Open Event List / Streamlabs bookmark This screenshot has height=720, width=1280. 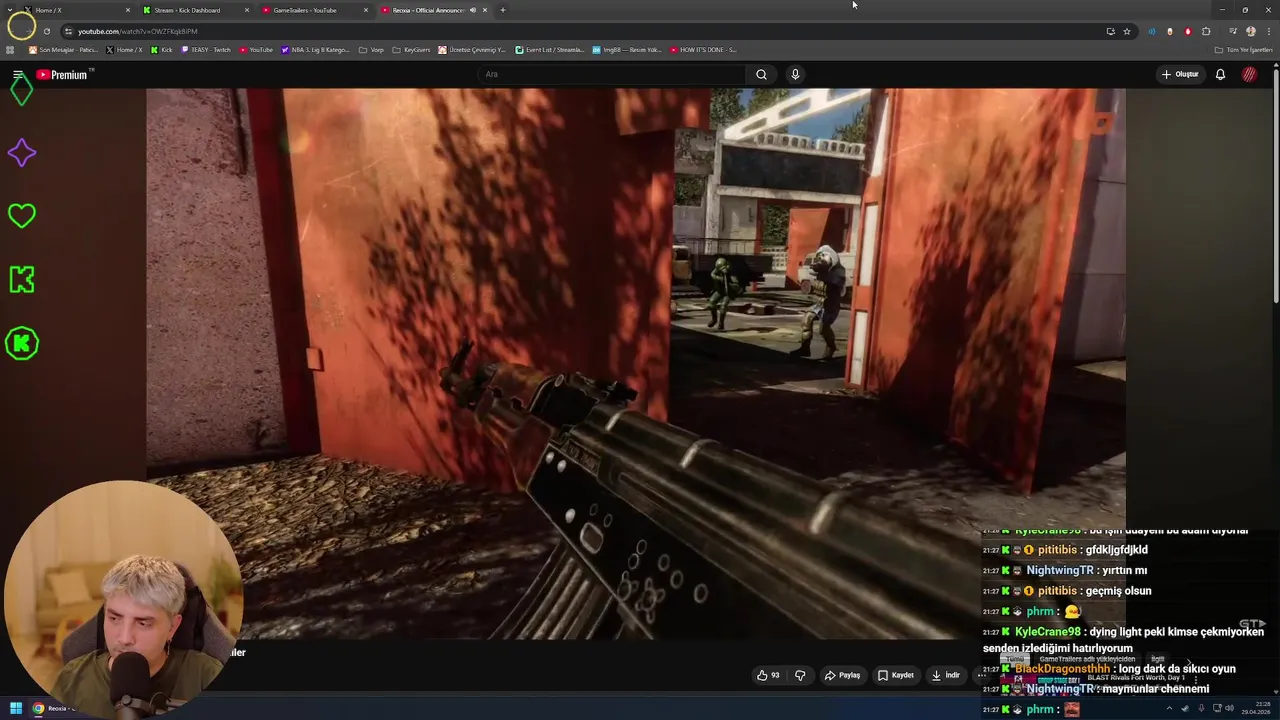(x=550, y=49)
